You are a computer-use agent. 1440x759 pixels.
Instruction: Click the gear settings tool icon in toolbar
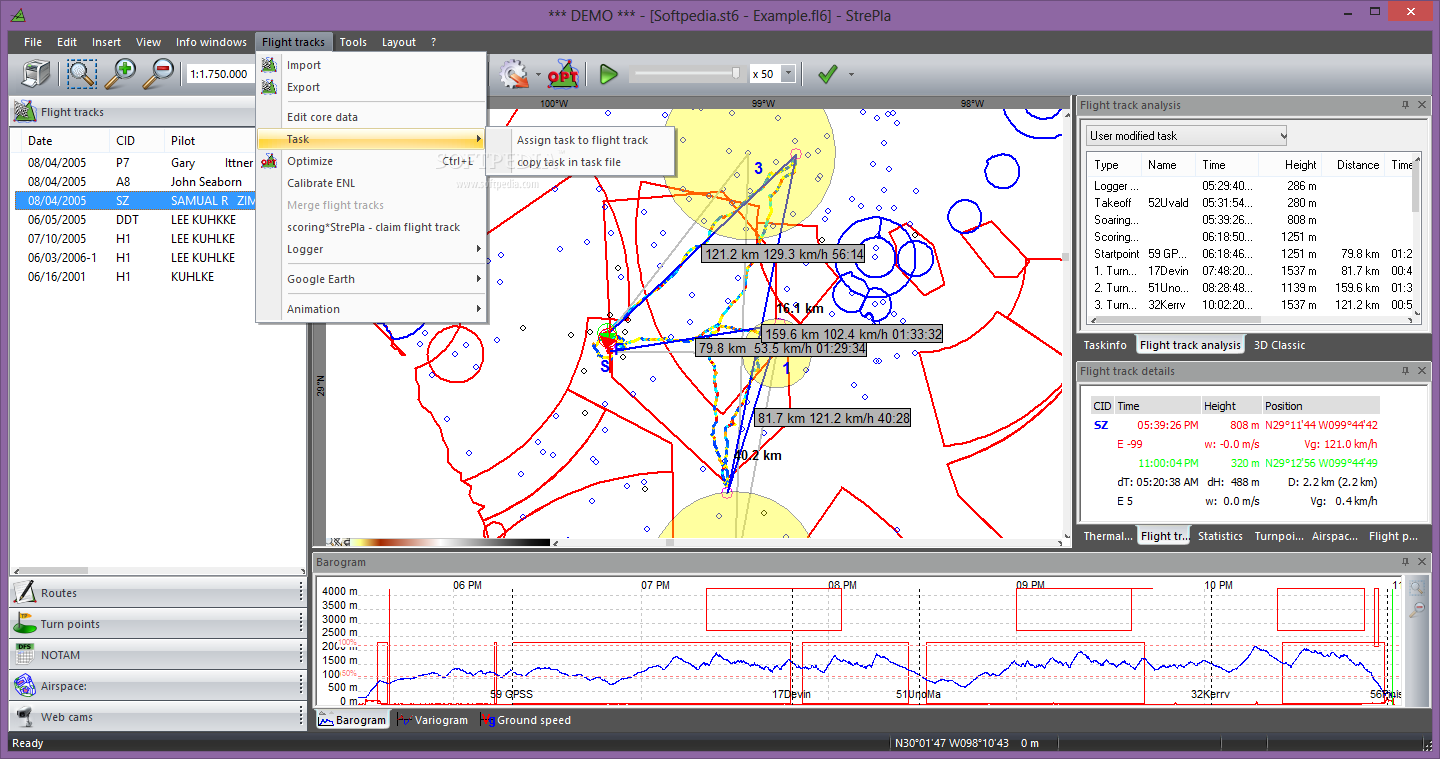tap(514, 74)
